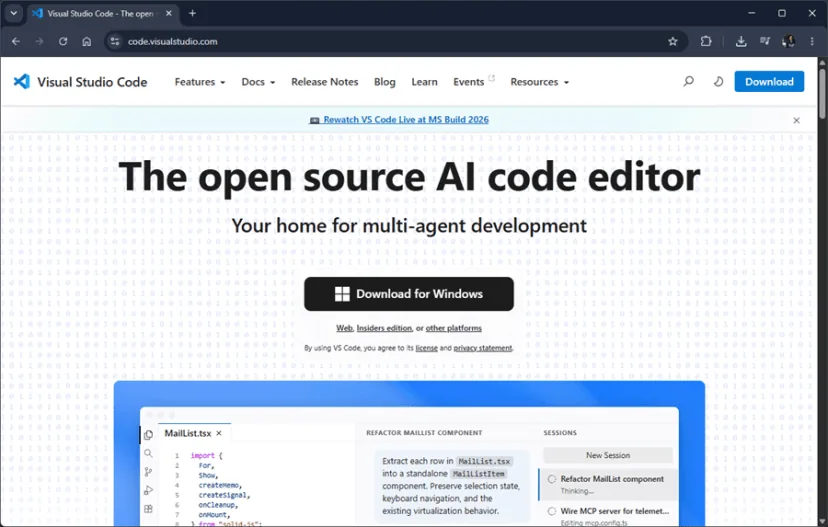Screen dimensions: 828x527
Task: Open the Insiders edition link
Action: coord(384,328)
